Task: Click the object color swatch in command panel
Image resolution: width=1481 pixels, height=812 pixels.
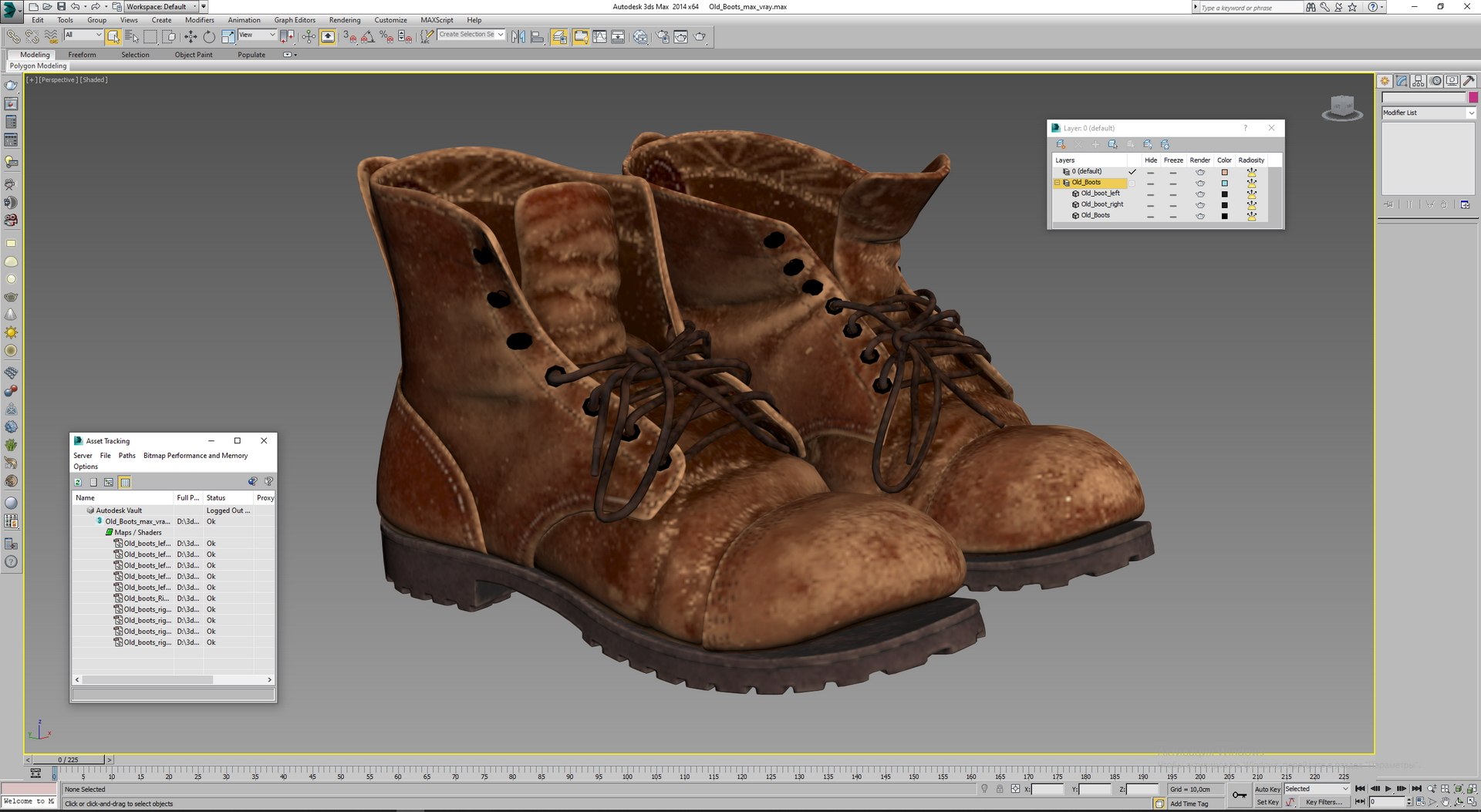Action: [x=1473, y=97]
